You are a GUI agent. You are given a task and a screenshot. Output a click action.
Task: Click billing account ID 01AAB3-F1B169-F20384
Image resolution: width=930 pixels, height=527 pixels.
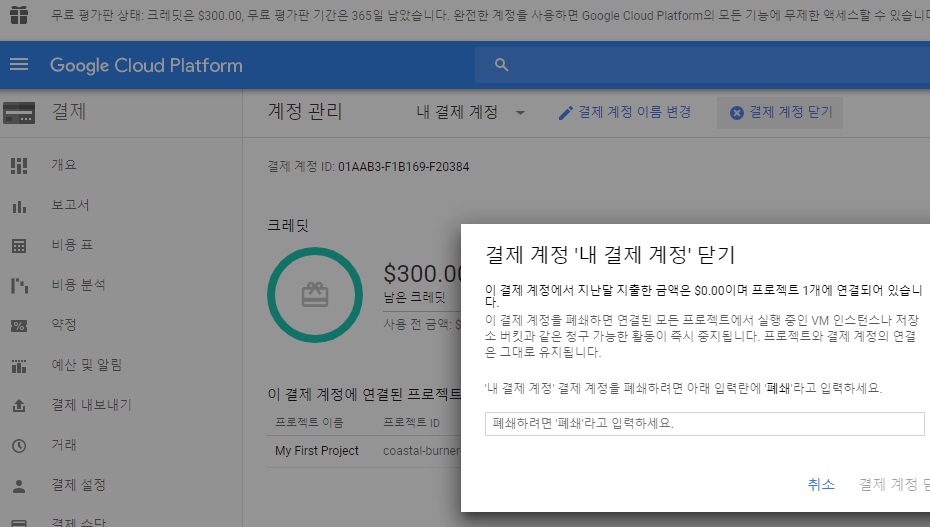(x=403, y=167)
